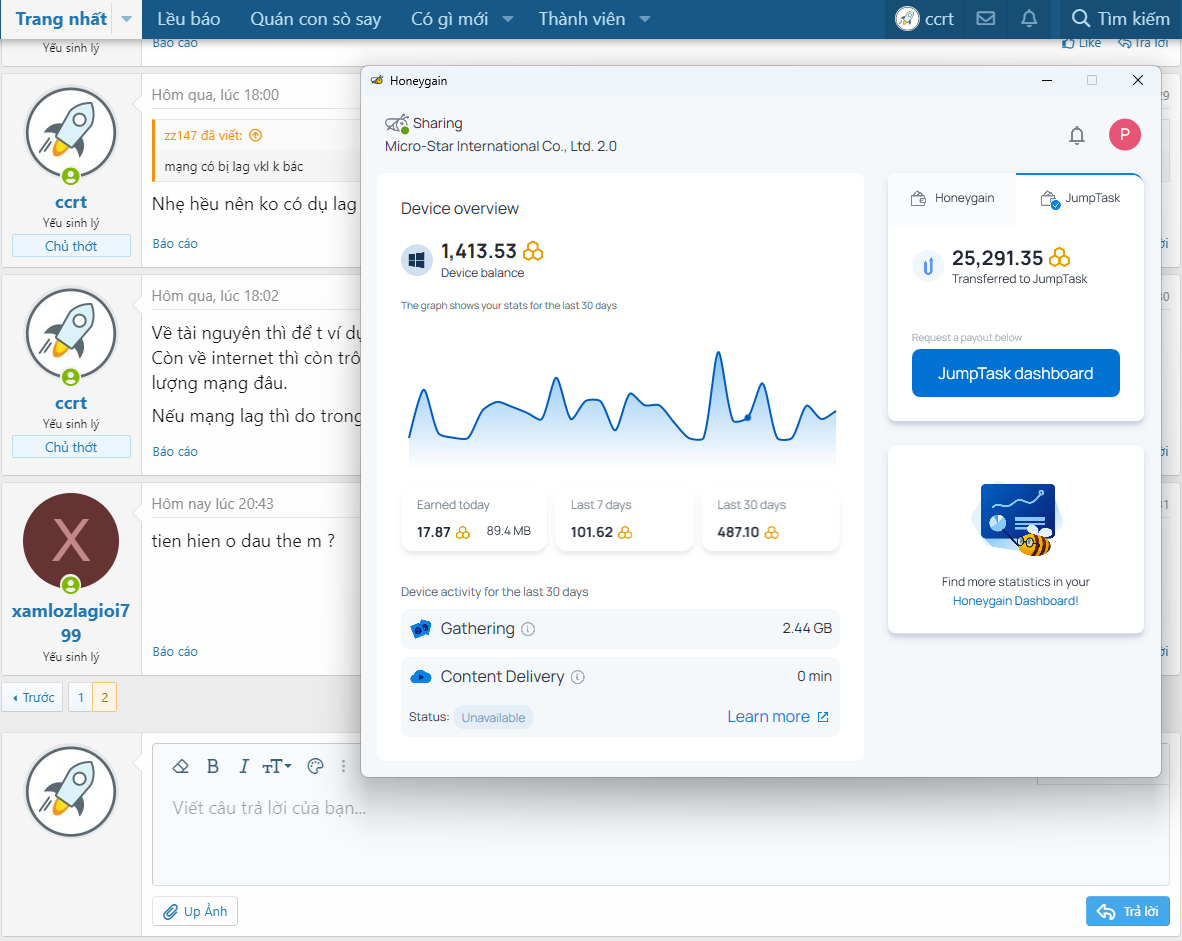Expand the Có gì mới dropdown arrow
Screen dimensions: 1182x941
click(507, 19)
